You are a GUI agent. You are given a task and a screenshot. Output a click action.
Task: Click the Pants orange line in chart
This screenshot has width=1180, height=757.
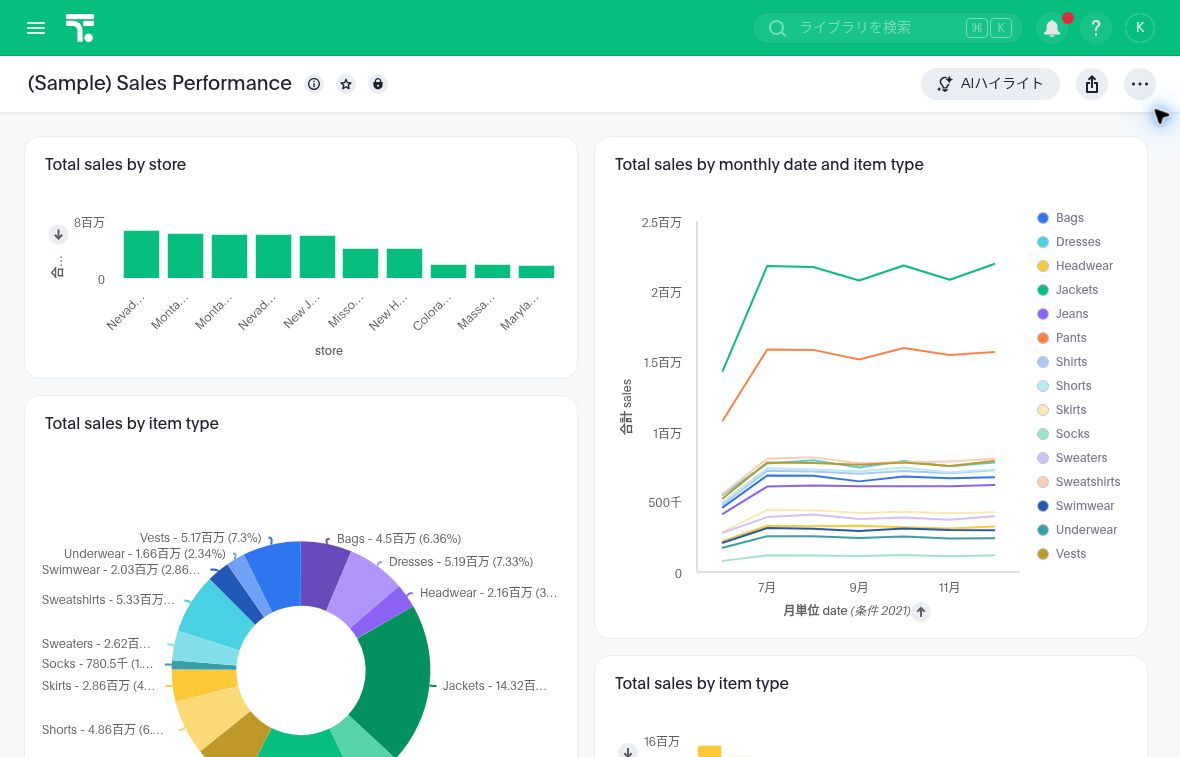[858, 358]
